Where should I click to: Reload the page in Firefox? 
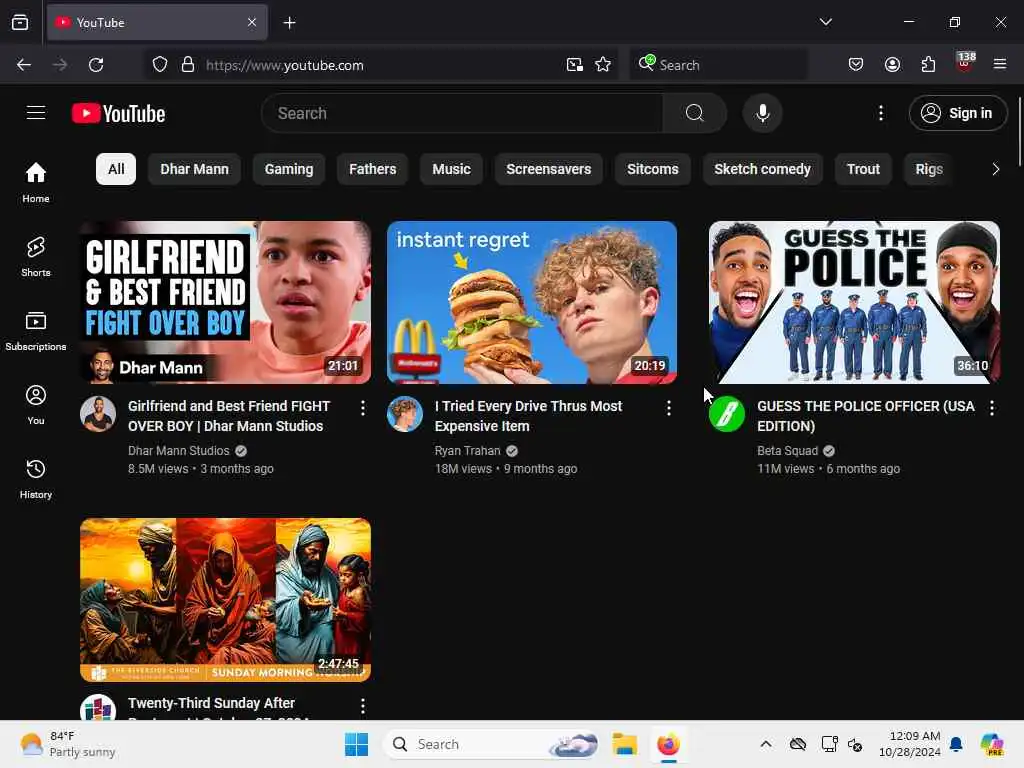(x=96, y=65)
